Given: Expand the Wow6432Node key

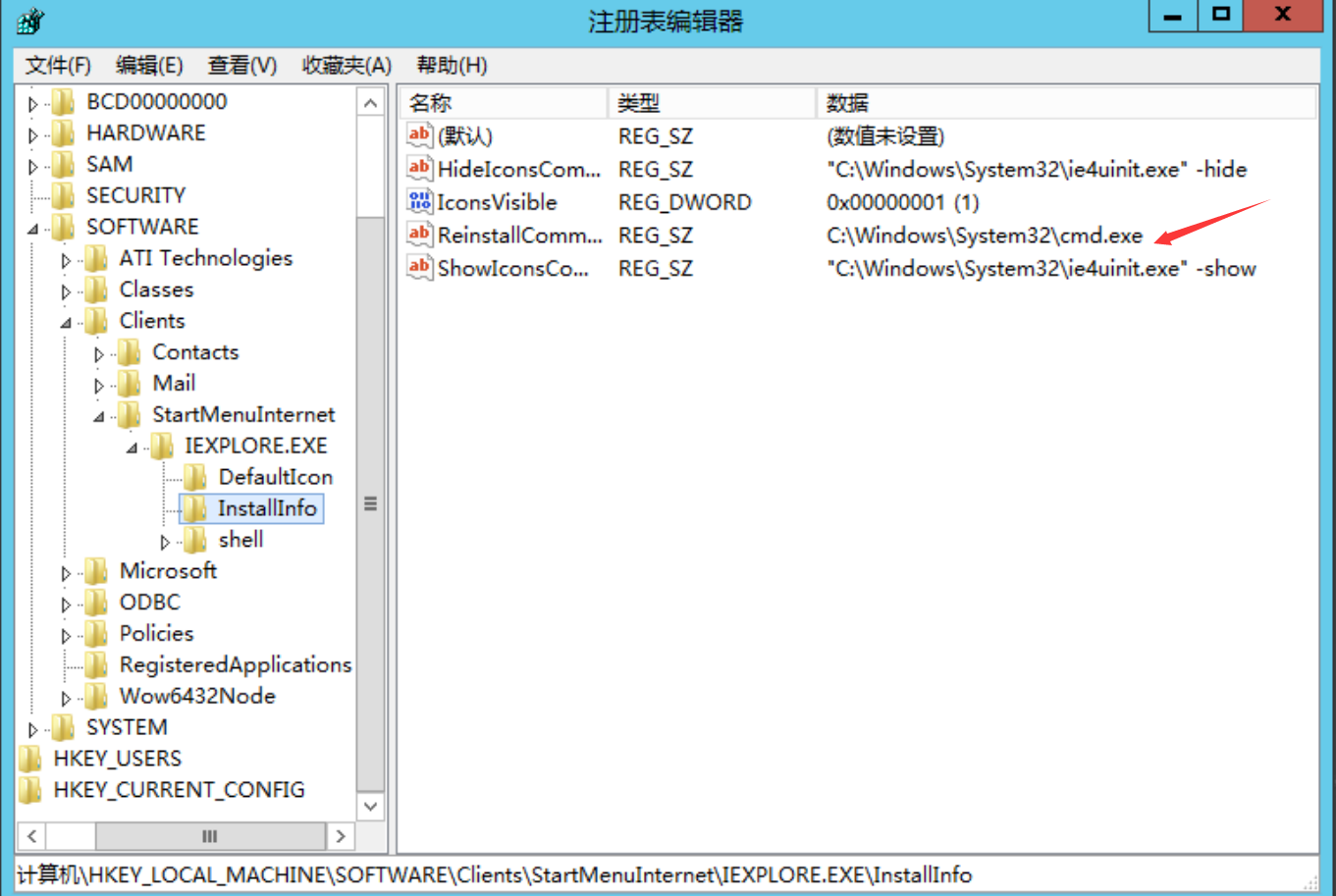Looking at the screenshot, I should coord(66,699).
